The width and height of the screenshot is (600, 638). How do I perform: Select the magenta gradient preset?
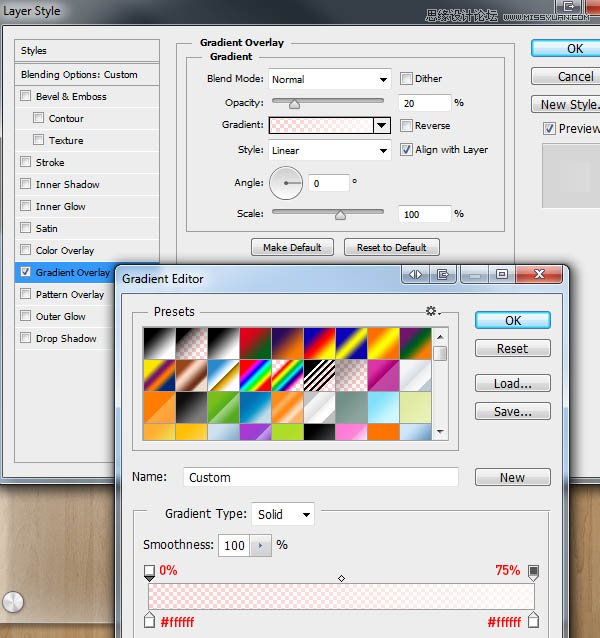coord(383,375)
